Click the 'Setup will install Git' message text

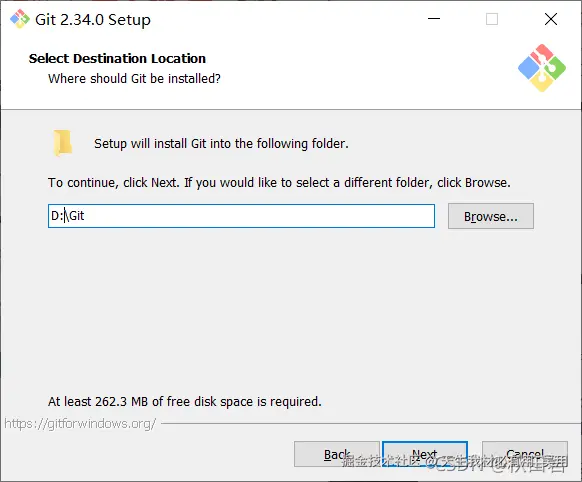click(x=221, y=144)
